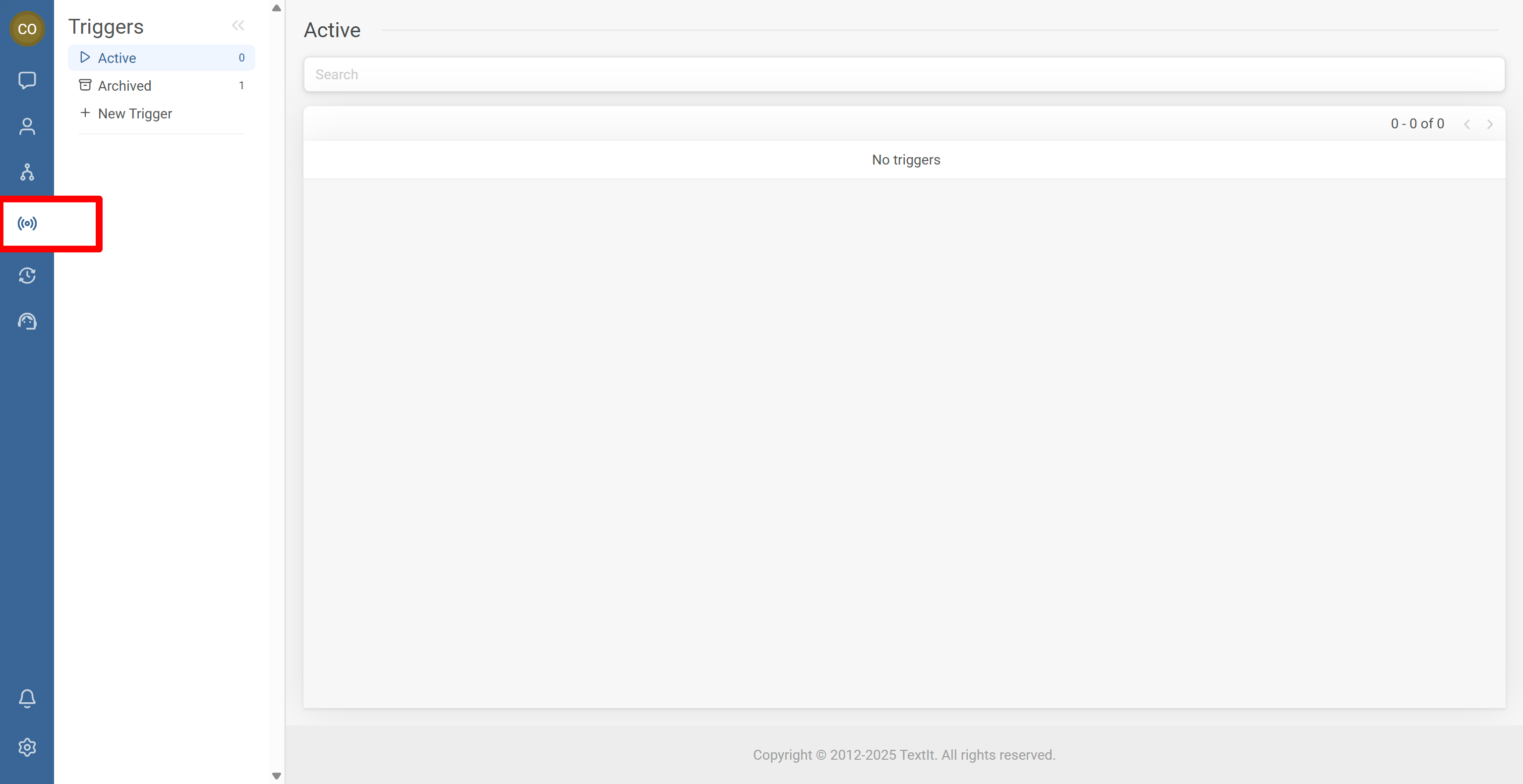Click New Trigger to create one
This screenshot has height=784, width=1523.
[135, 113]
